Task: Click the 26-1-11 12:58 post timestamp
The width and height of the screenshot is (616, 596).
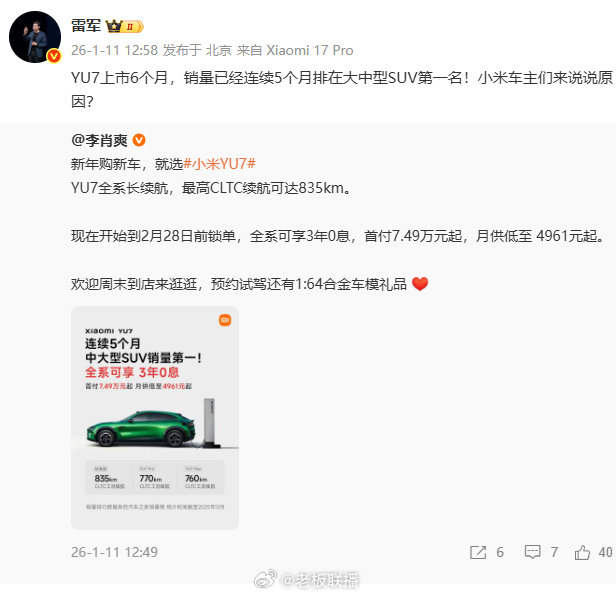Action: tap(114, 50)
